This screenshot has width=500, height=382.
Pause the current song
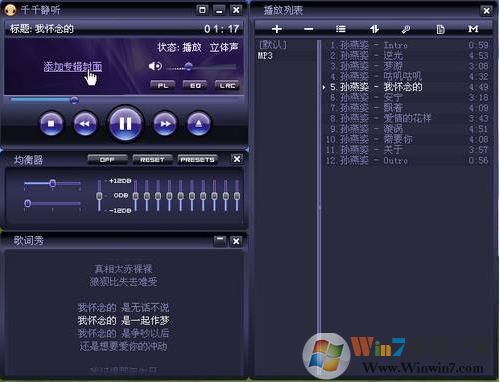(x=125, y=124)
